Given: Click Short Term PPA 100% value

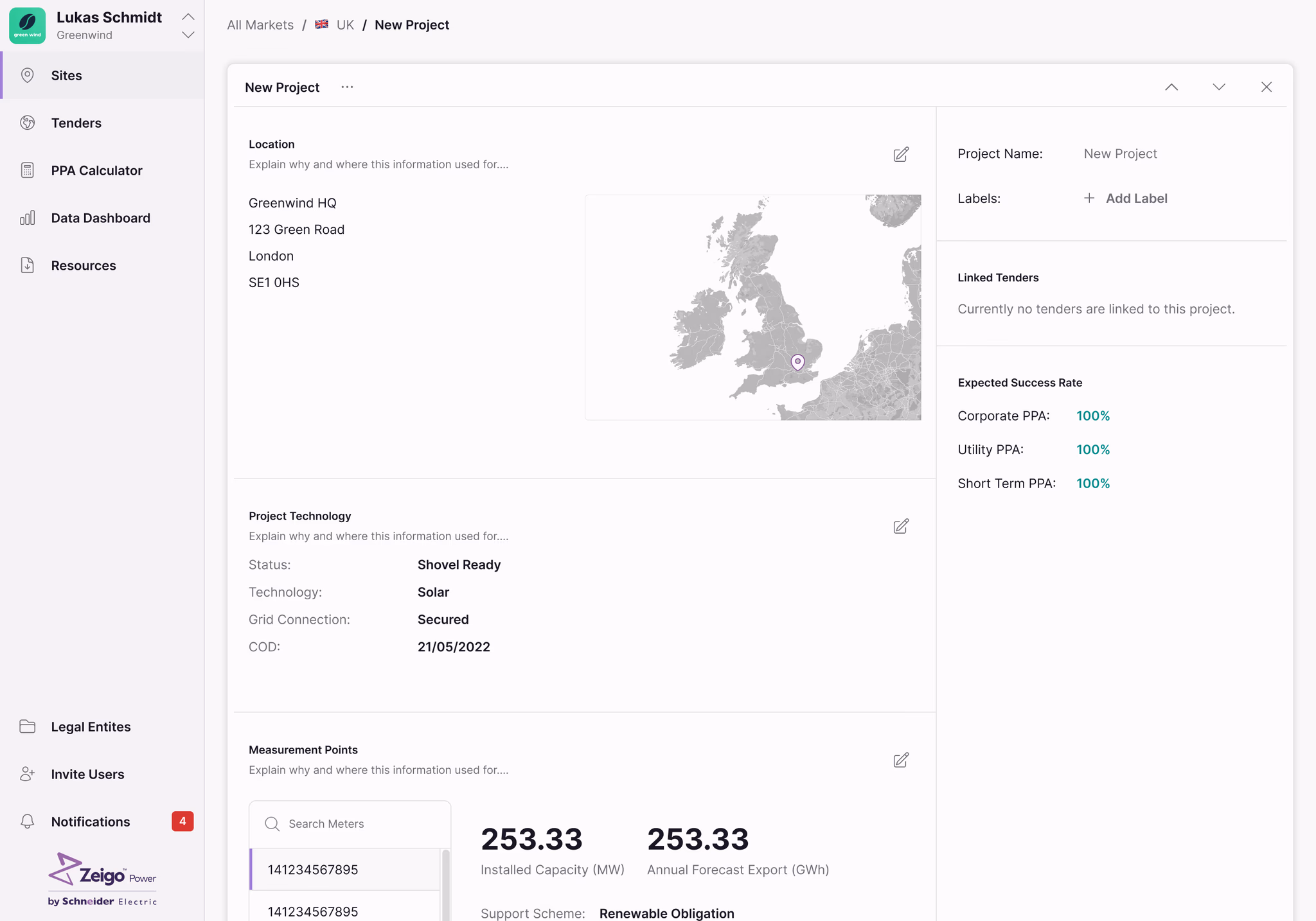Looking at the screenshot, I should point(1093,483).
